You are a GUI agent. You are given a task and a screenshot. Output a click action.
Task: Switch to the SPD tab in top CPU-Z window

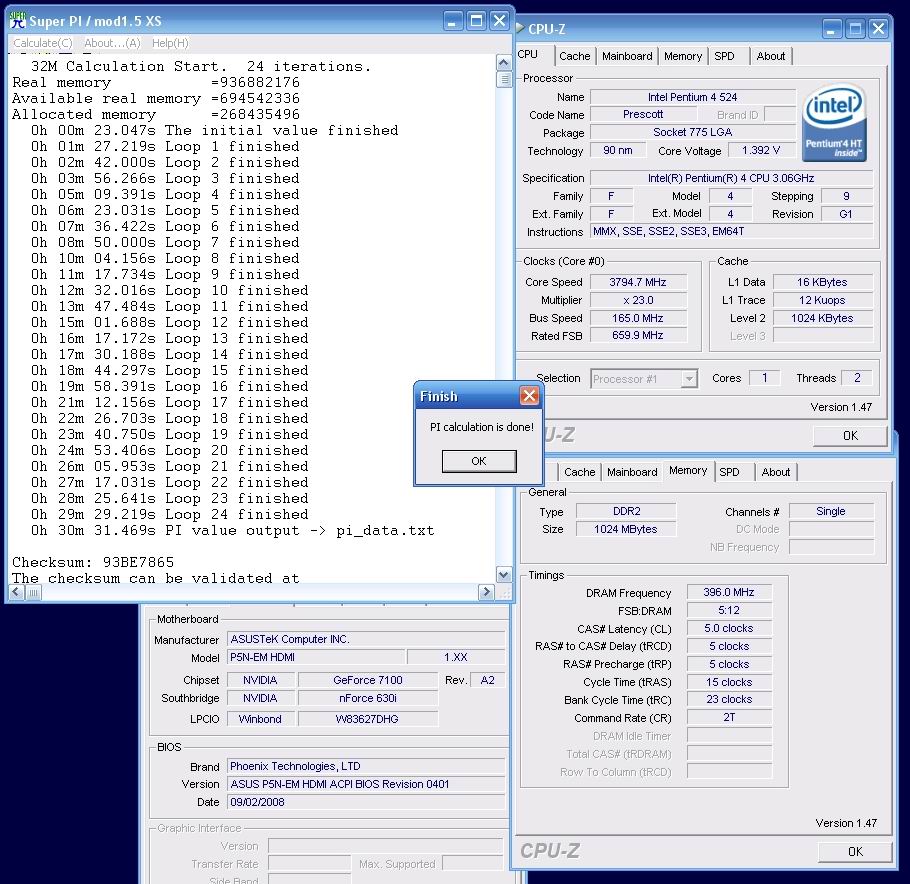(x=724, y=56)
